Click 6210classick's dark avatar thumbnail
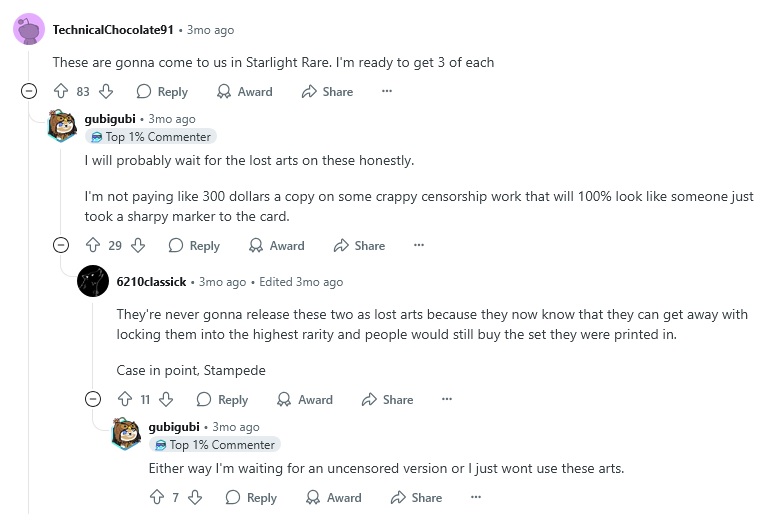Screen dimensions: 775x526 coord(93,282)
